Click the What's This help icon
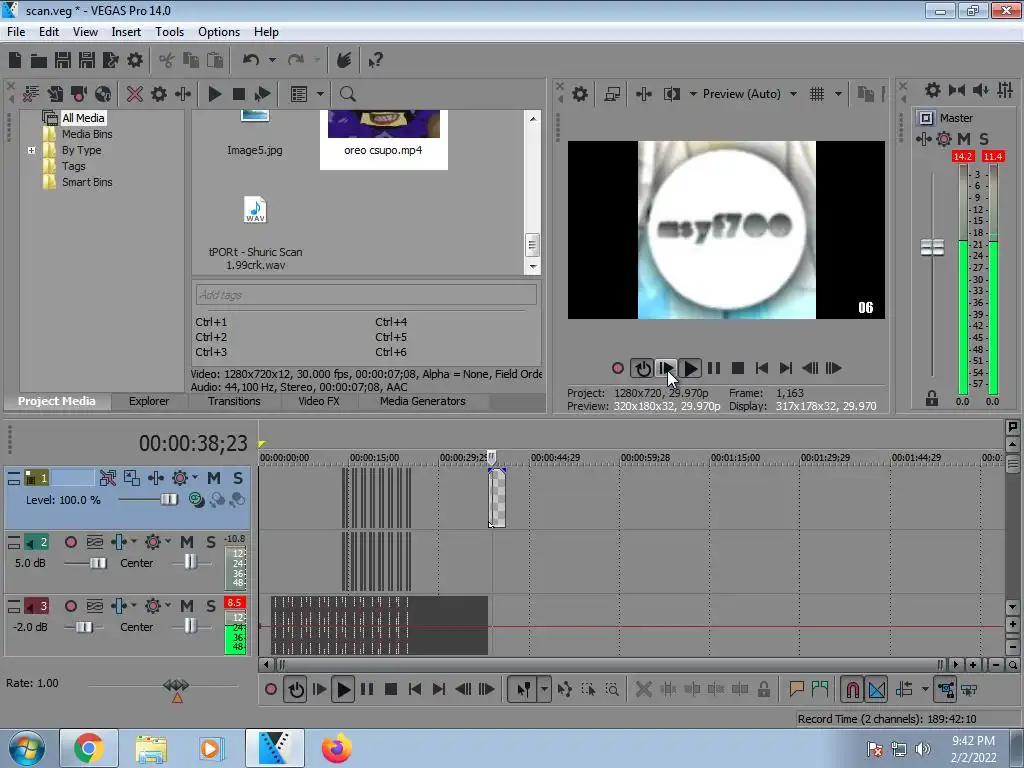This screenshot has width=1024, height=768. pyautogui.click(x=375, y=61)
